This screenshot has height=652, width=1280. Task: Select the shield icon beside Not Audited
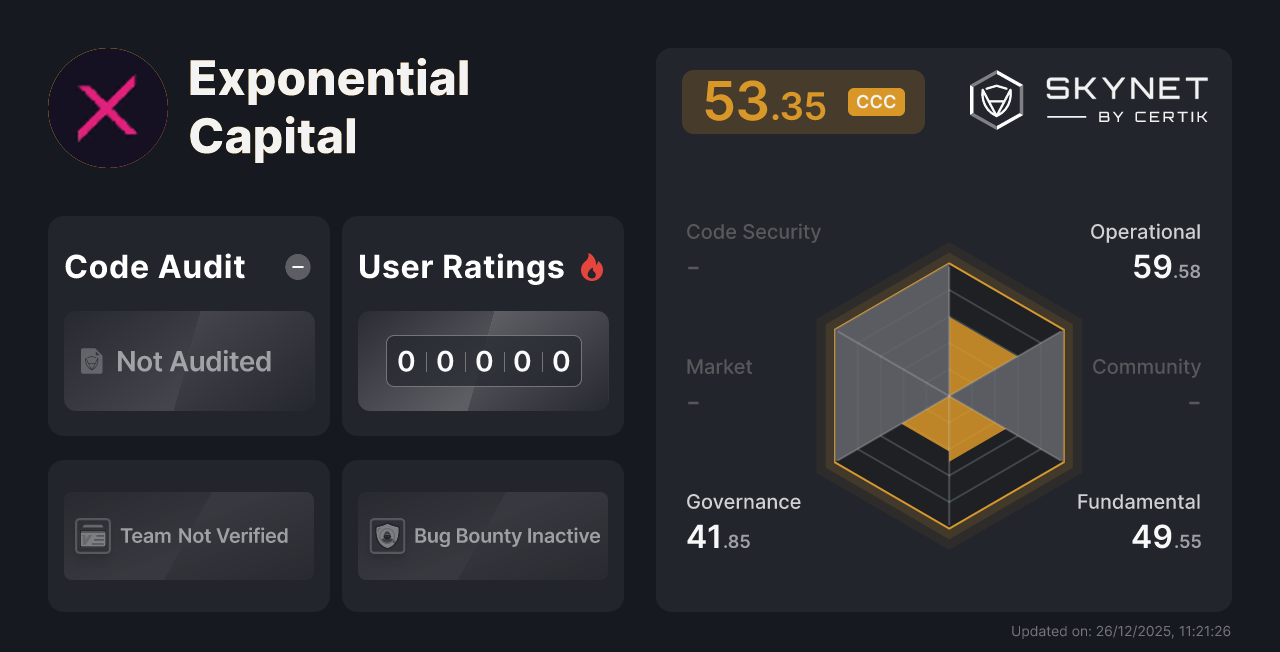pyautogui.click(x=90, y=362)
